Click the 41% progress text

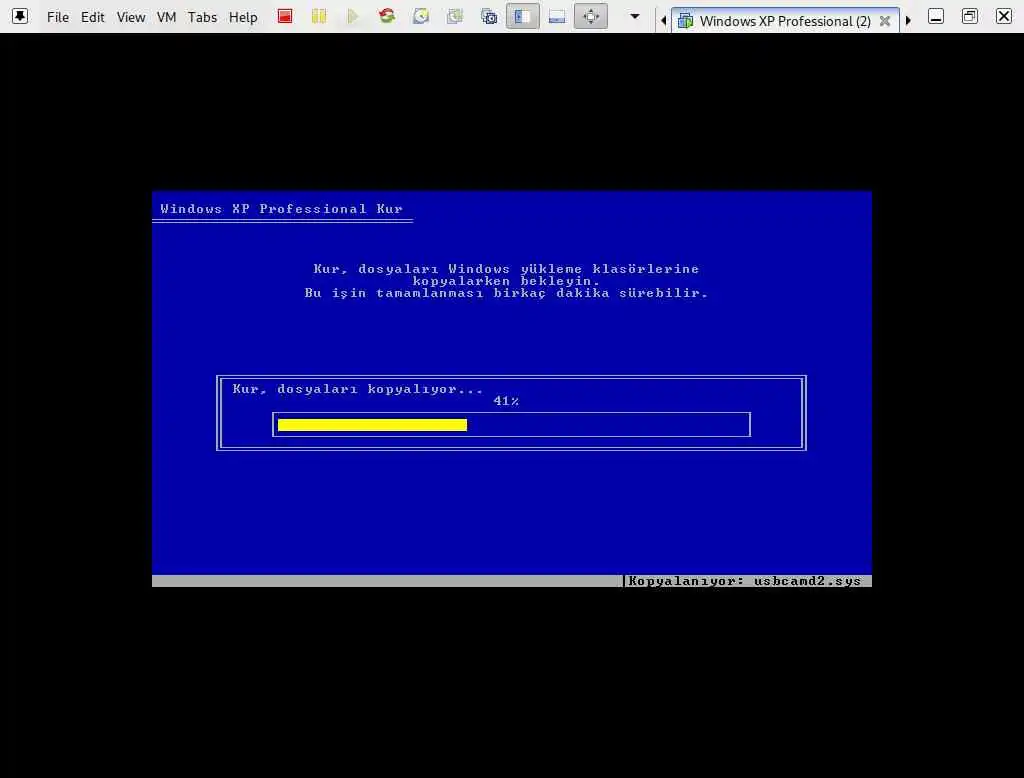506,401
